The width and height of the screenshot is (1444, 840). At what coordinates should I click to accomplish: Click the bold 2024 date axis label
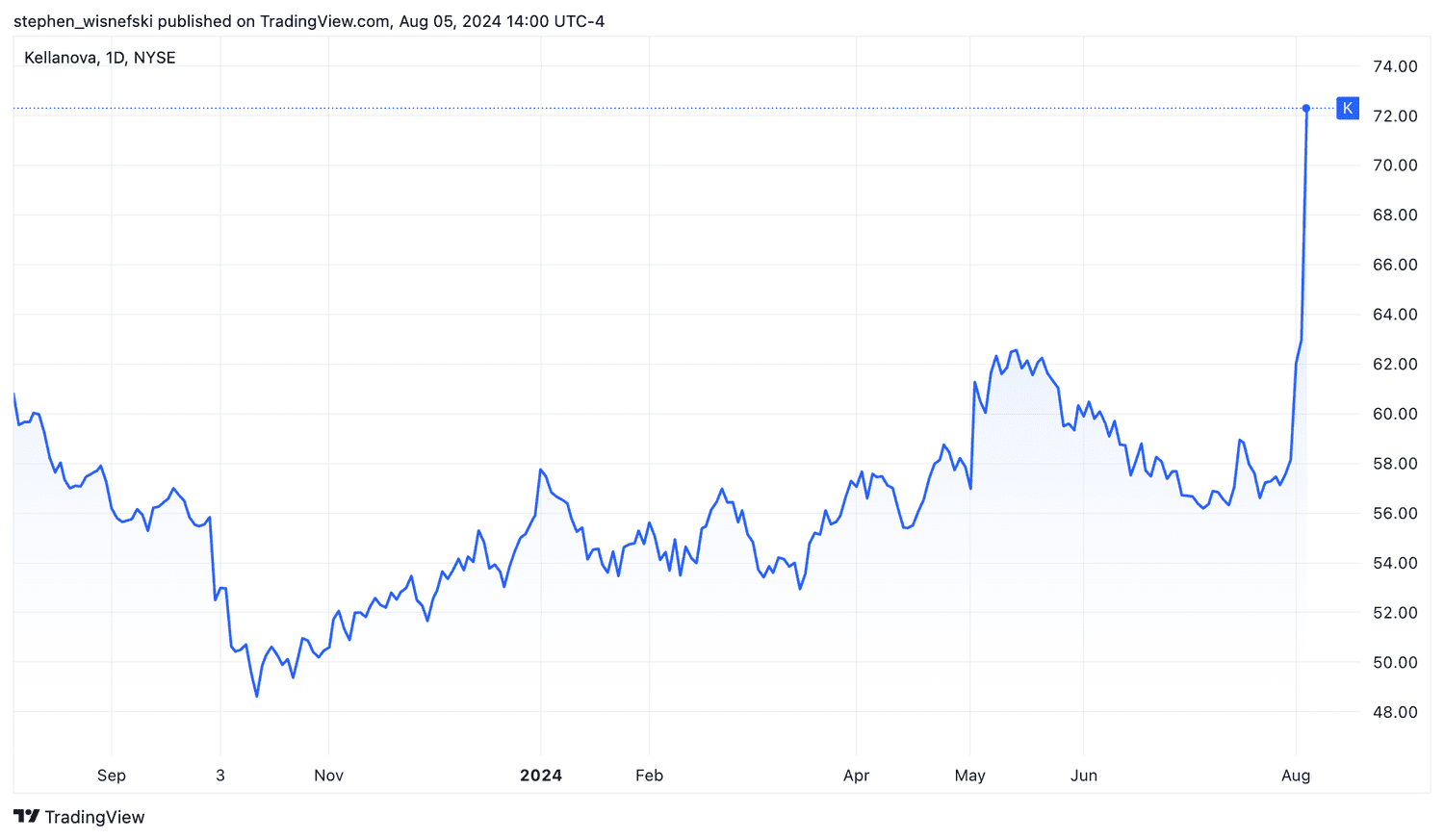pos(541,776)
